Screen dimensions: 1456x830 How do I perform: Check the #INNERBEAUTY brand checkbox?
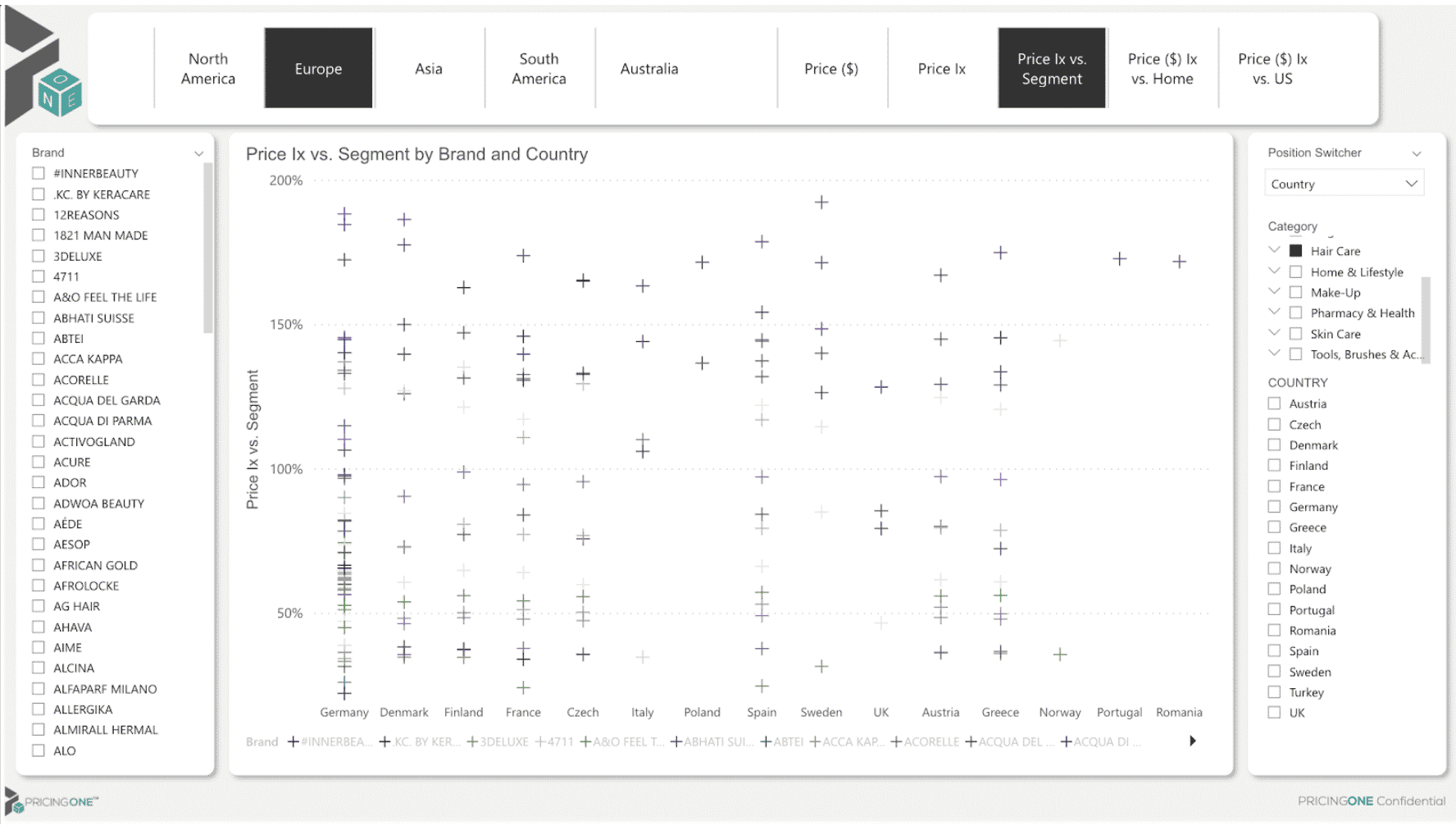click(x=39, y=173)
